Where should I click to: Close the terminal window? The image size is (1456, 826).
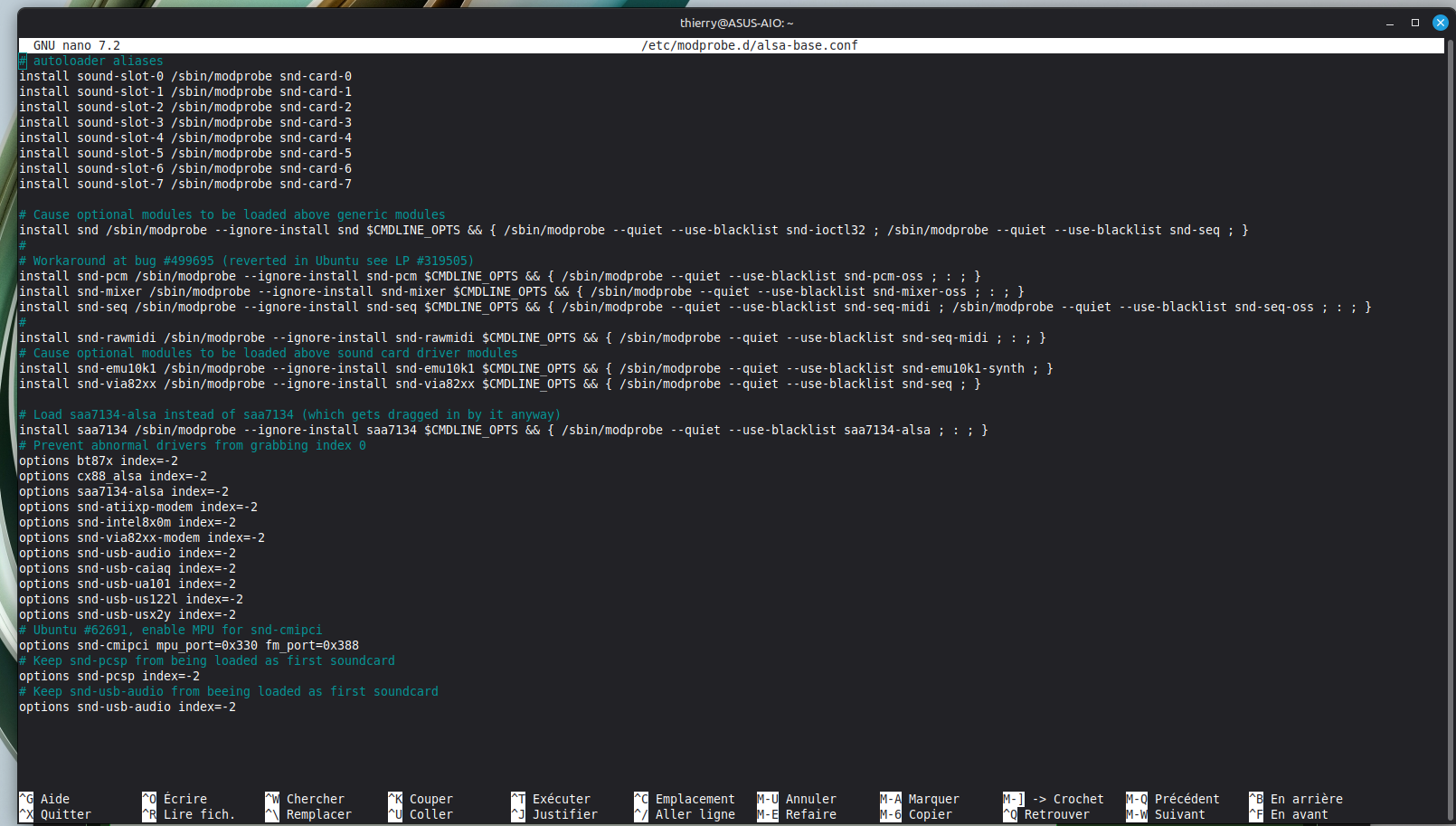1440,23
